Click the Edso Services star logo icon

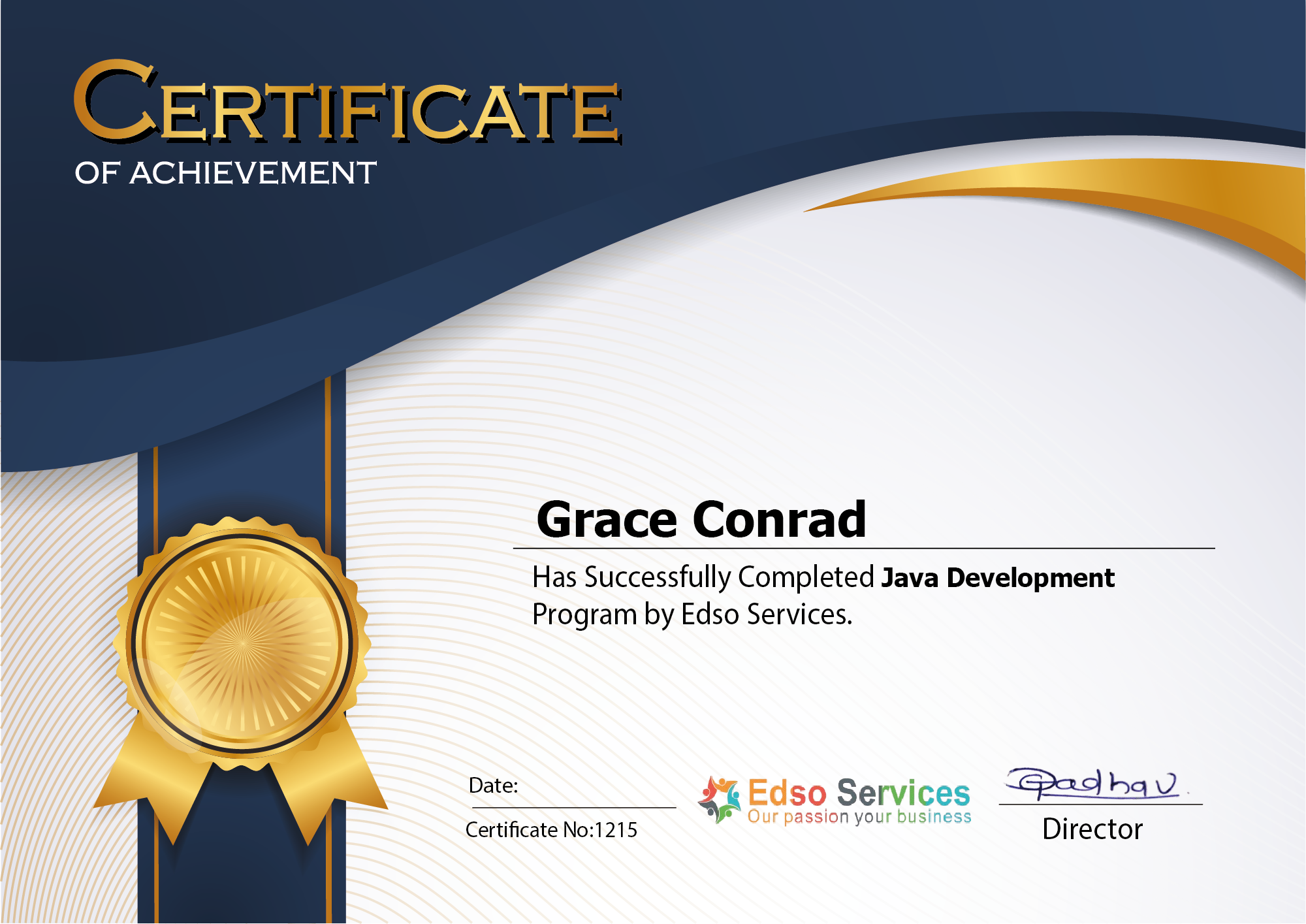point(720,799)
